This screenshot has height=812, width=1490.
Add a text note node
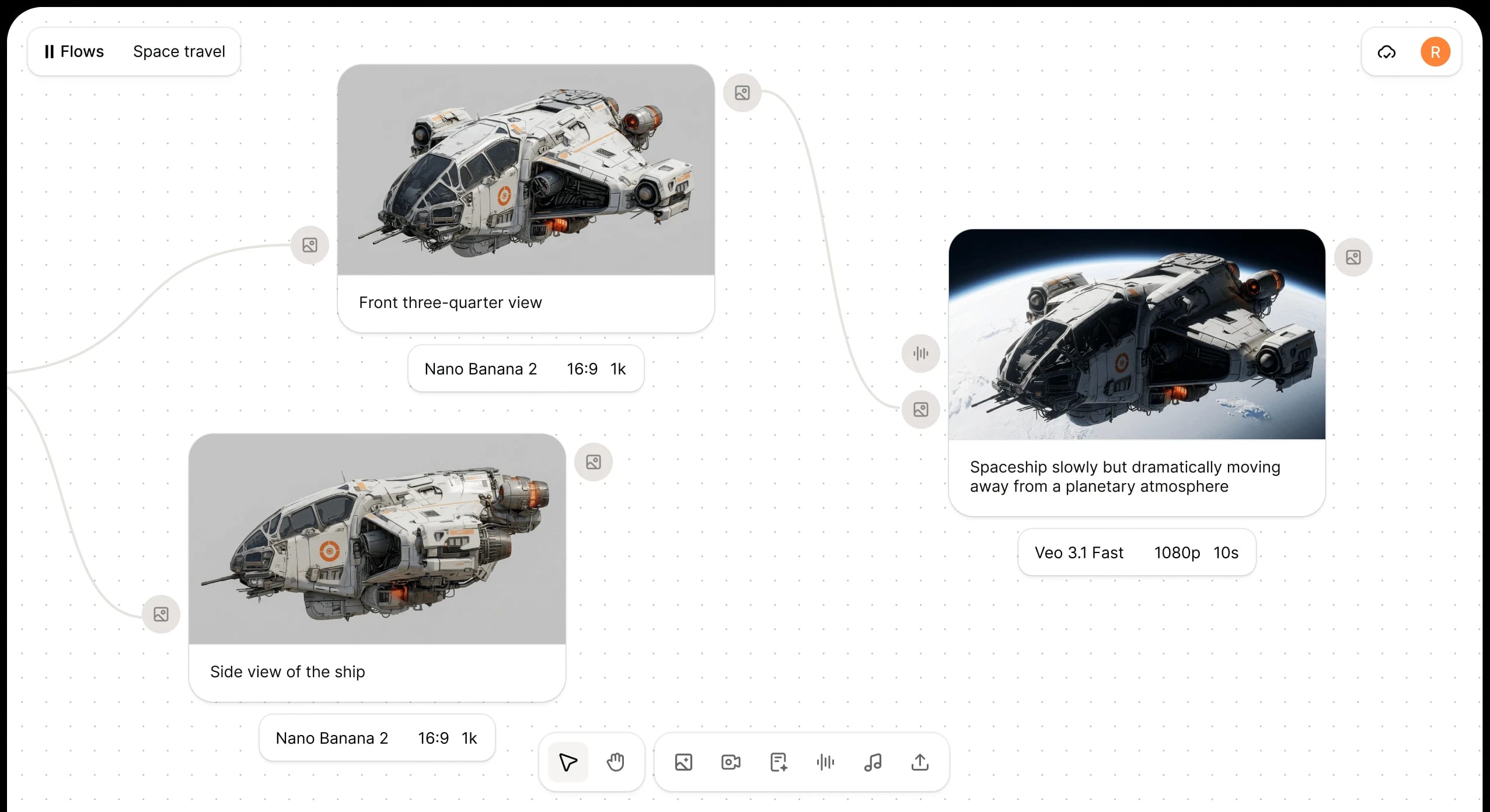pyautogui.click(x=779, y=762)
